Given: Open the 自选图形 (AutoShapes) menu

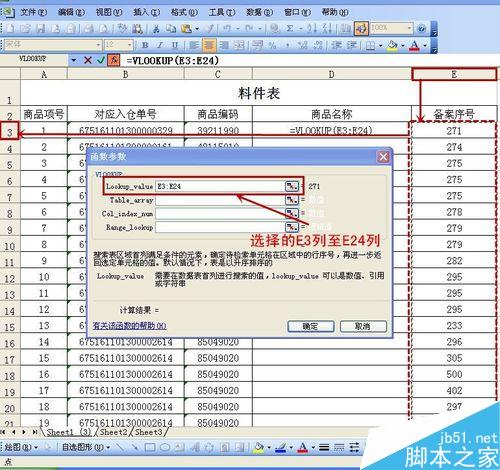Looking at the screenshot, I should coord(86,447).
